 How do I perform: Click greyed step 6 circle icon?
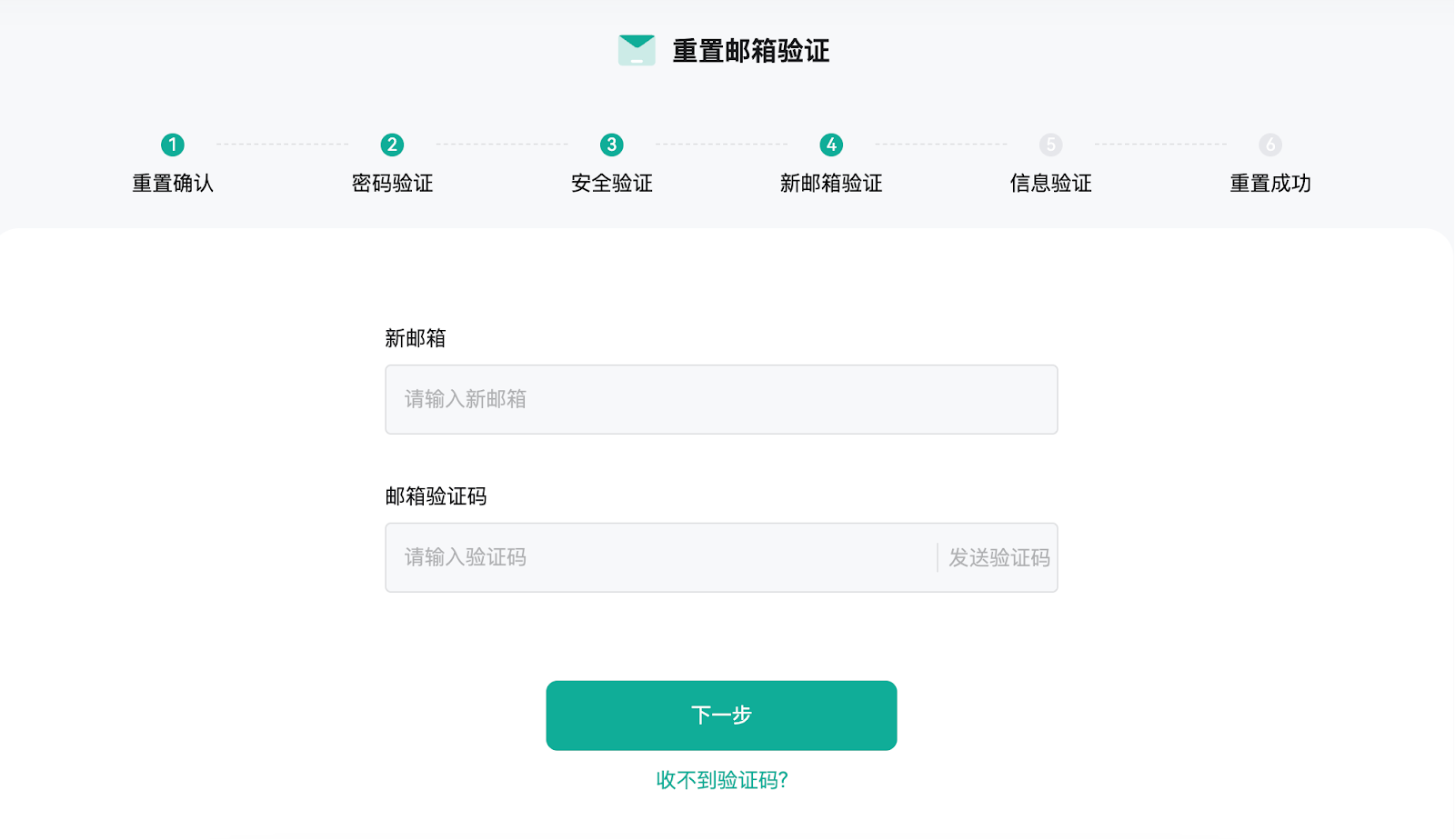(x=1270, y=145)
